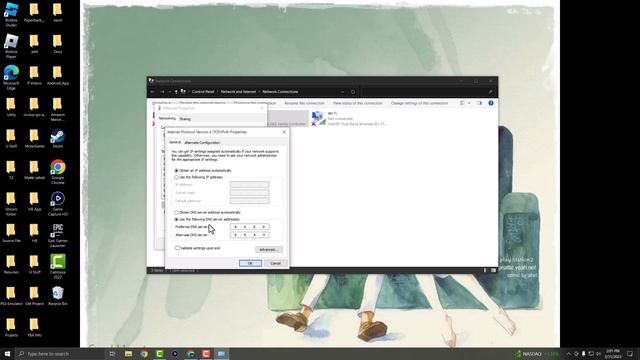Click Rename this connection in toolbar
This screenshot has width=640, height=360.
304,103
